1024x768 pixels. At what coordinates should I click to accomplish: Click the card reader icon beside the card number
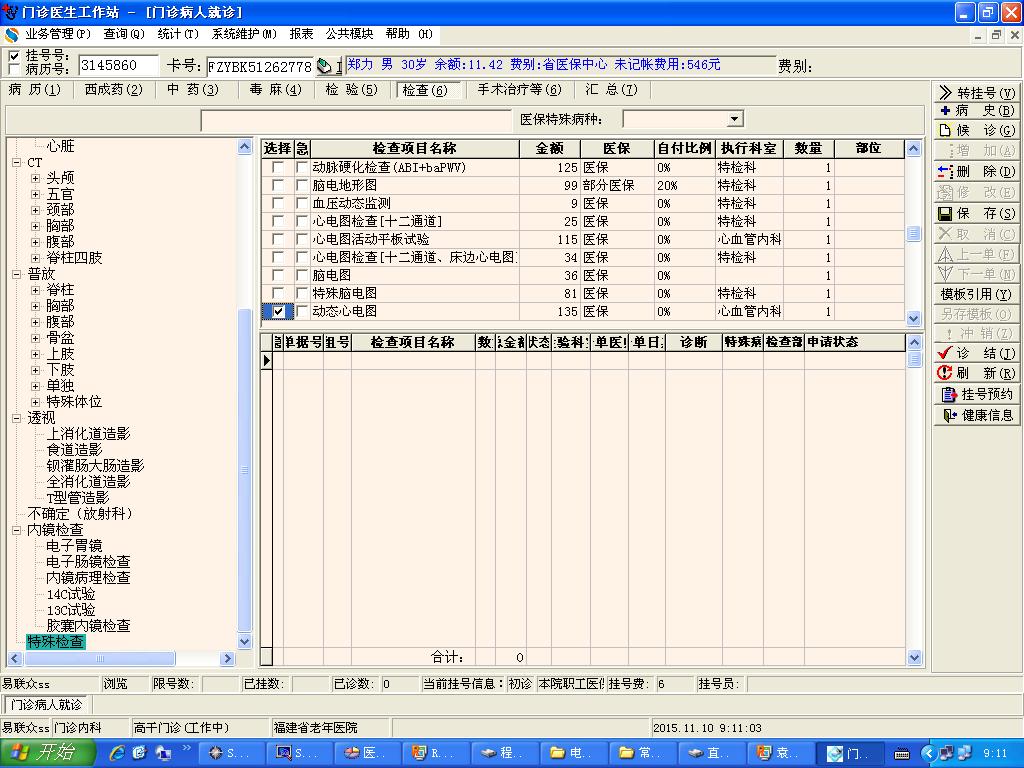coord(325,66)
